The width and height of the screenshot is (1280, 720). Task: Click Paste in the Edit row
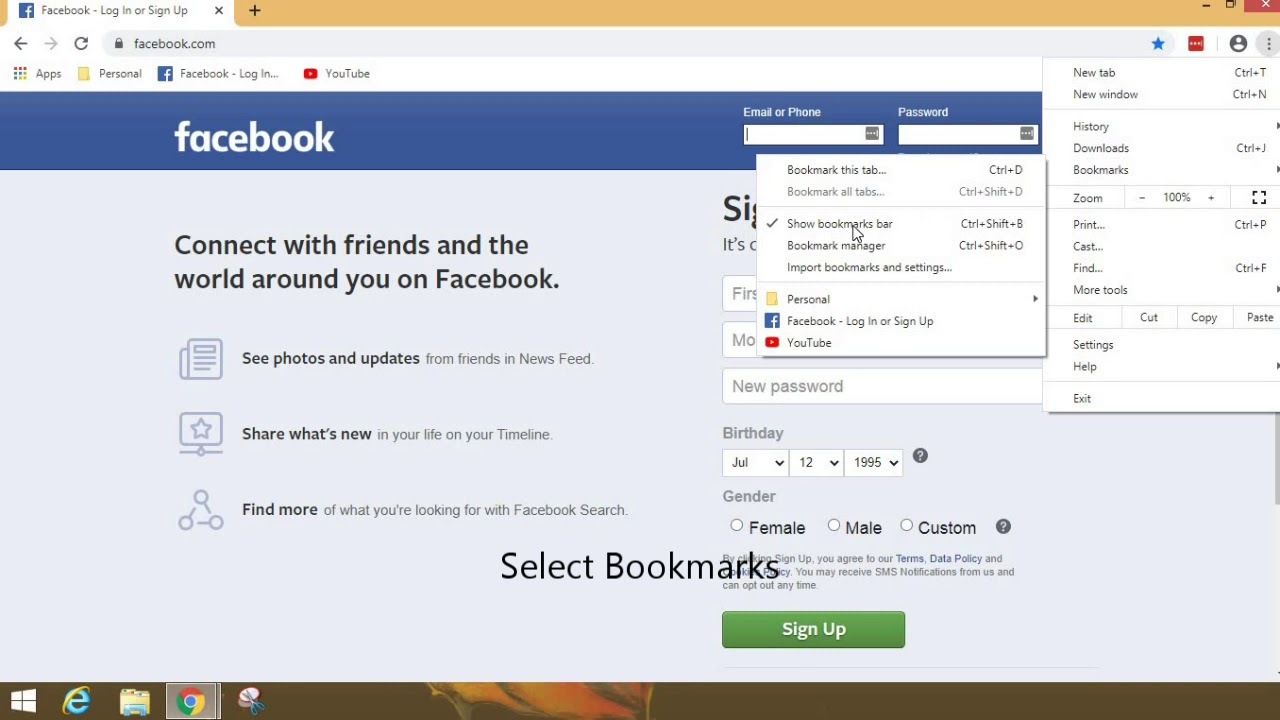(1259, 318)
